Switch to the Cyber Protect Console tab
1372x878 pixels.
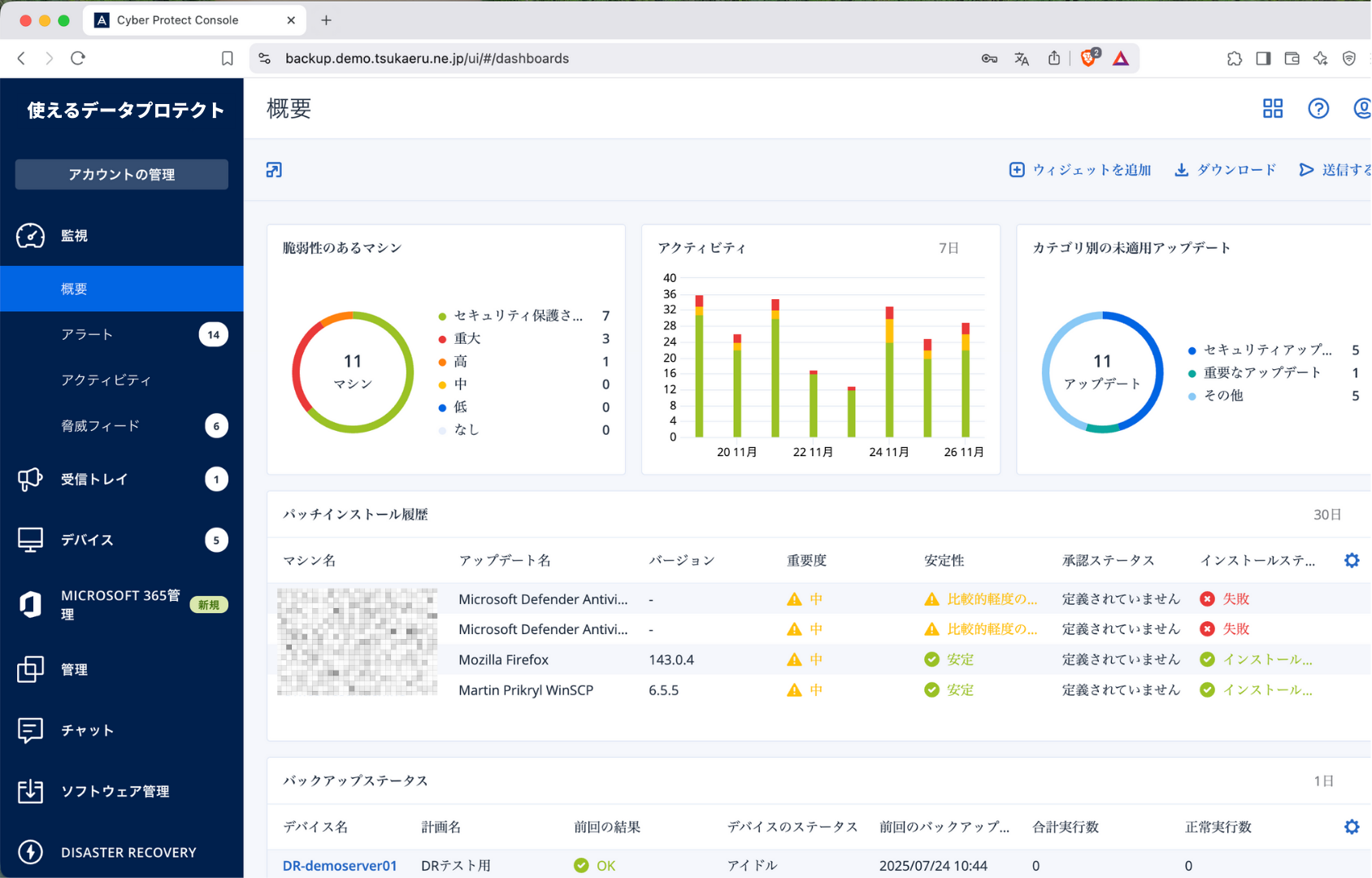(x=177, y=20)
